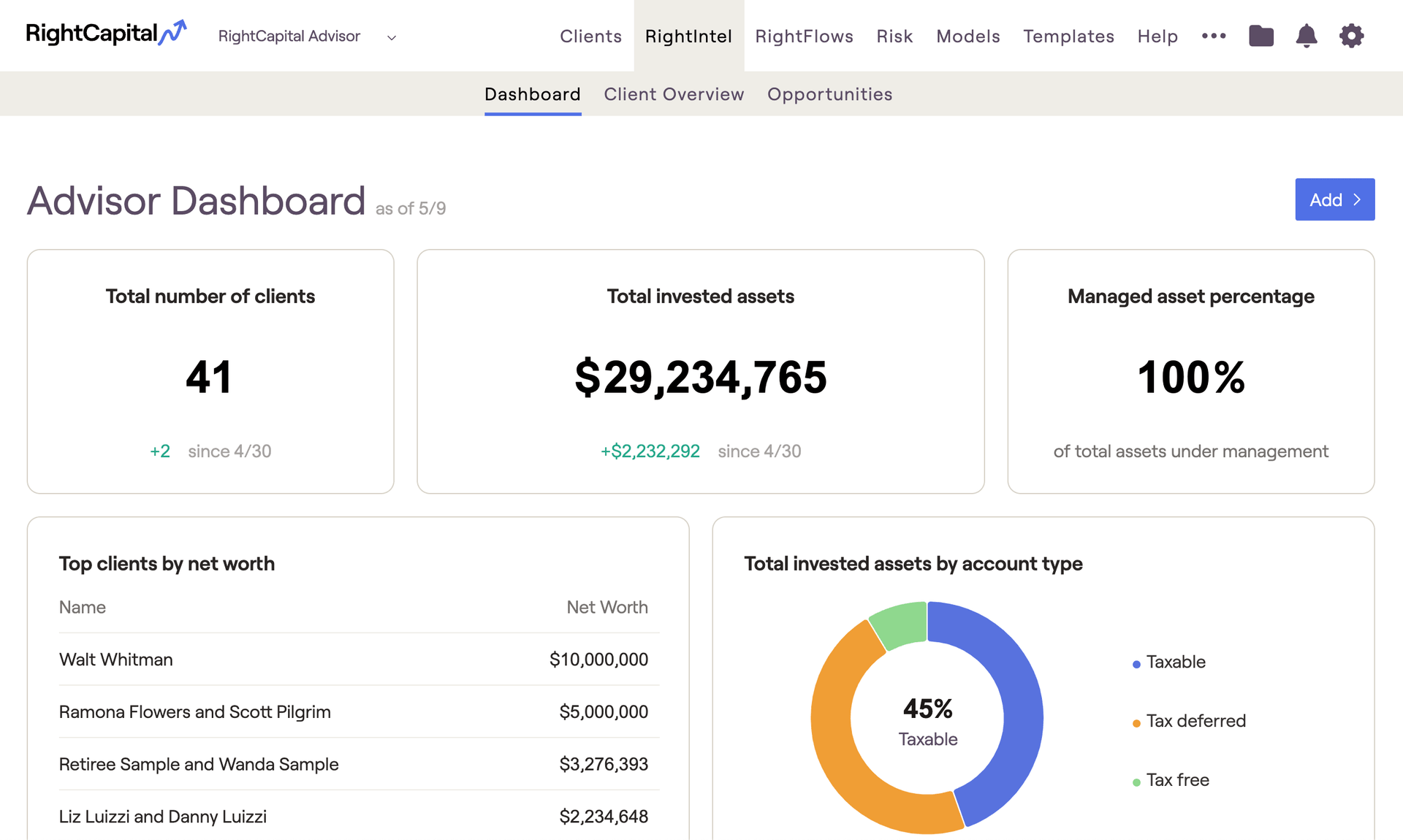Click the $2,234,648 net worth value
The width and height of the screenshot is (1403, 840).
(x=604, y=817)
